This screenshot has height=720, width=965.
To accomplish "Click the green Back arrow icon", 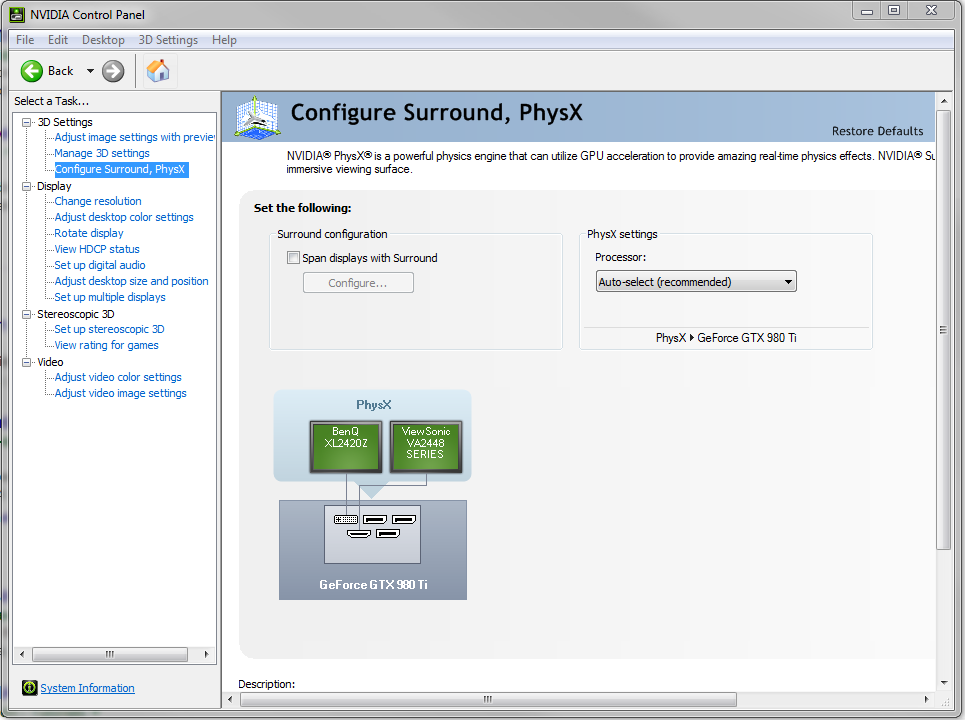I will (x=31, y=71).
